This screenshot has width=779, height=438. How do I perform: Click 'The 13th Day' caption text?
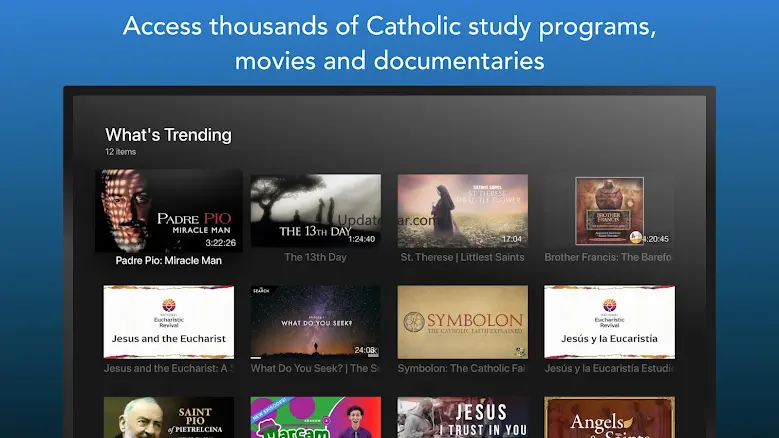point(315,257)
